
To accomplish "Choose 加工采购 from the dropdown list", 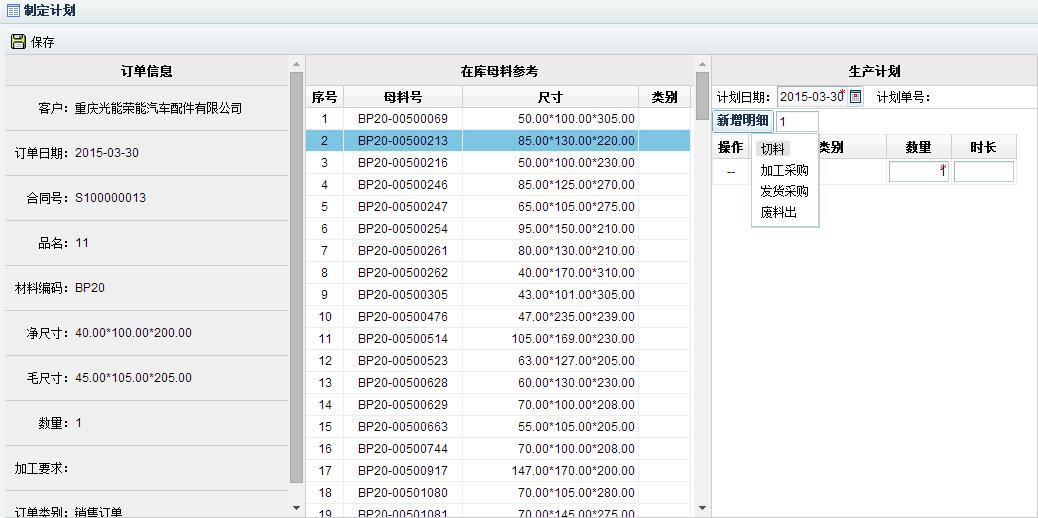I will (x=784, y=171).
